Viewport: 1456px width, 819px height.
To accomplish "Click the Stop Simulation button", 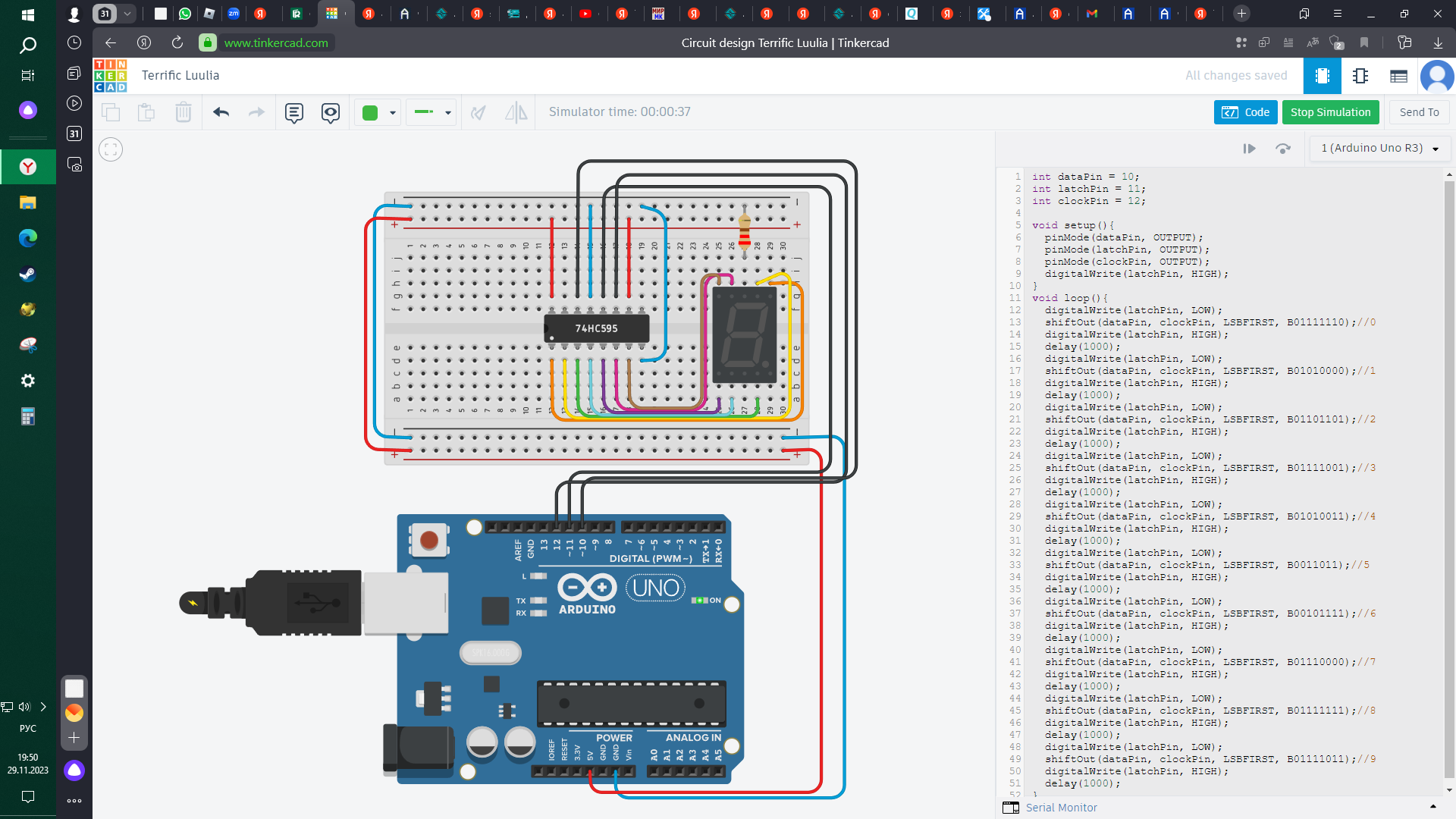I will pos(1329,111).
